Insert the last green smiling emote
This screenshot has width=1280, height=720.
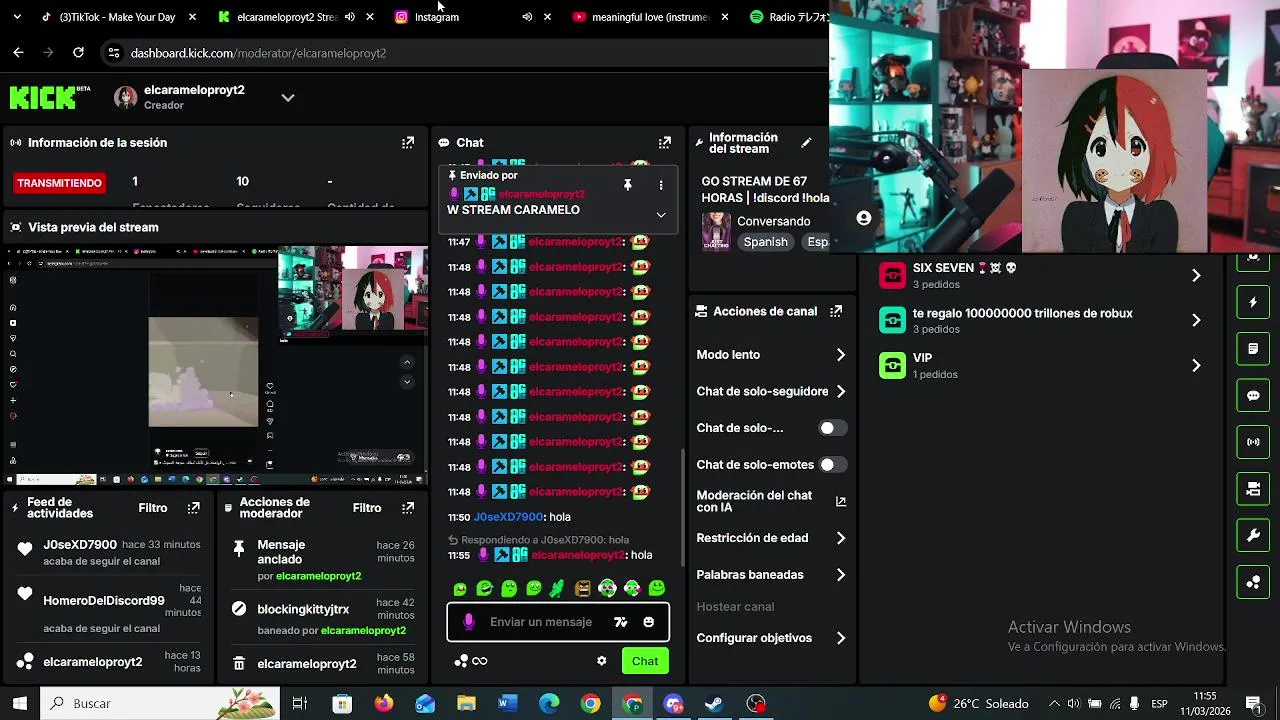click(657, 589)
